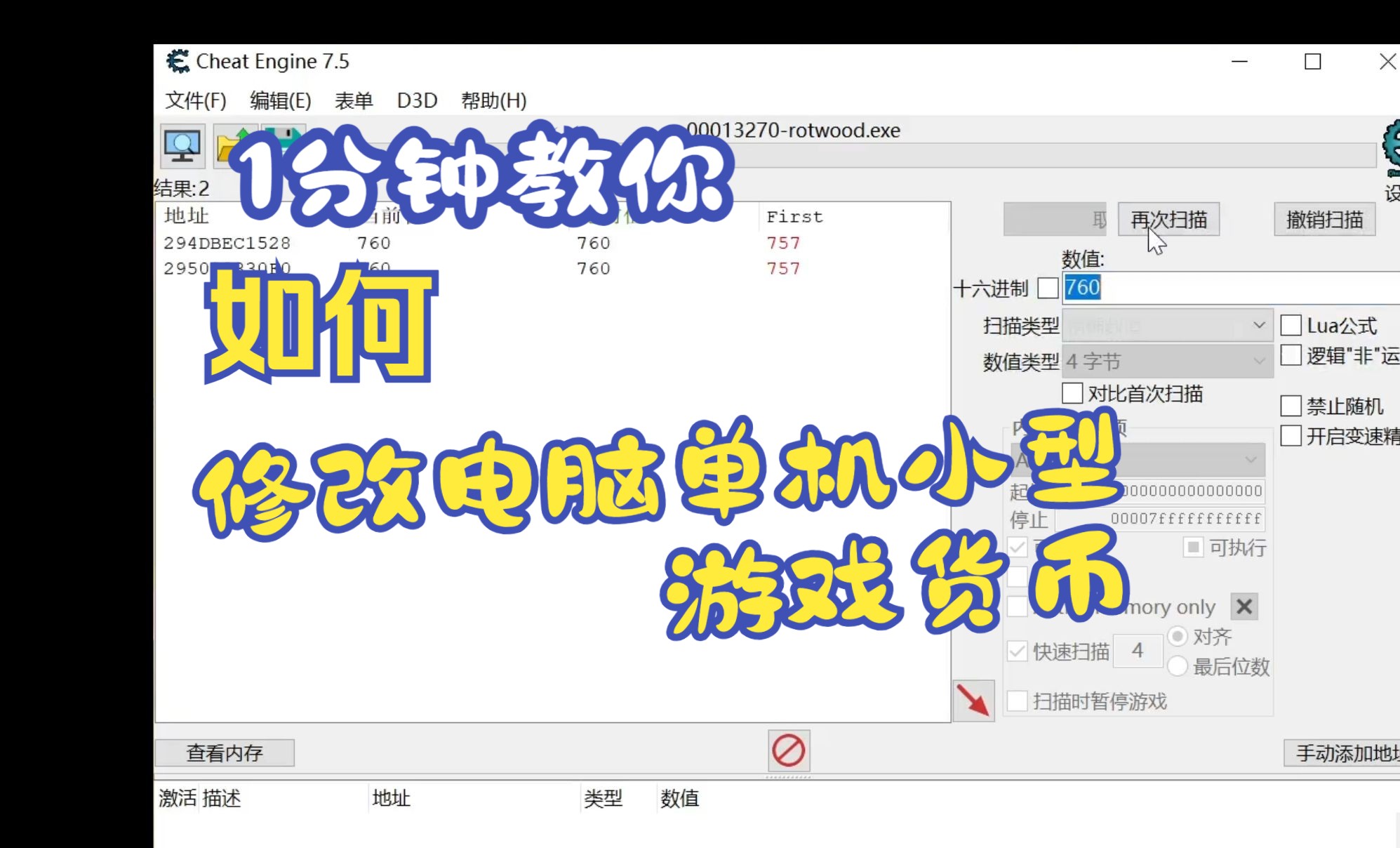This screenshot has width=1400, height=848.
Task: Open the D3D menu
Action: pos(417,100)
